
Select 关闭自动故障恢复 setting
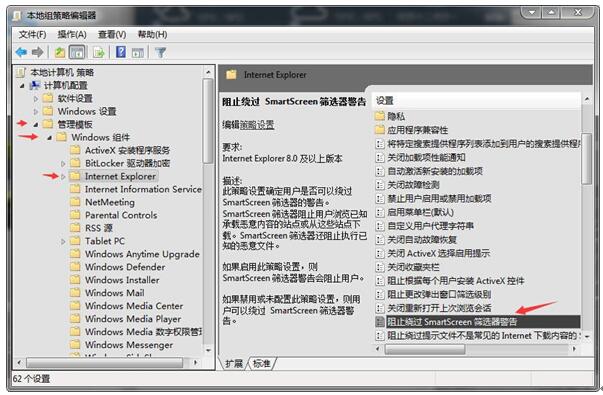(x=421, y=240)
